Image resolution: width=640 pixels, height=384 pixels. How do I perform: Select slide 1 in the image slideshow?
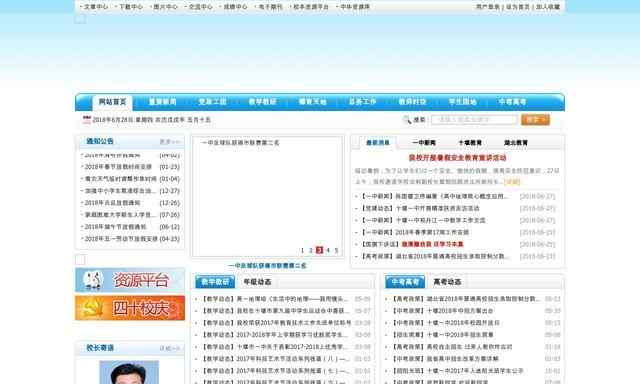302,250
